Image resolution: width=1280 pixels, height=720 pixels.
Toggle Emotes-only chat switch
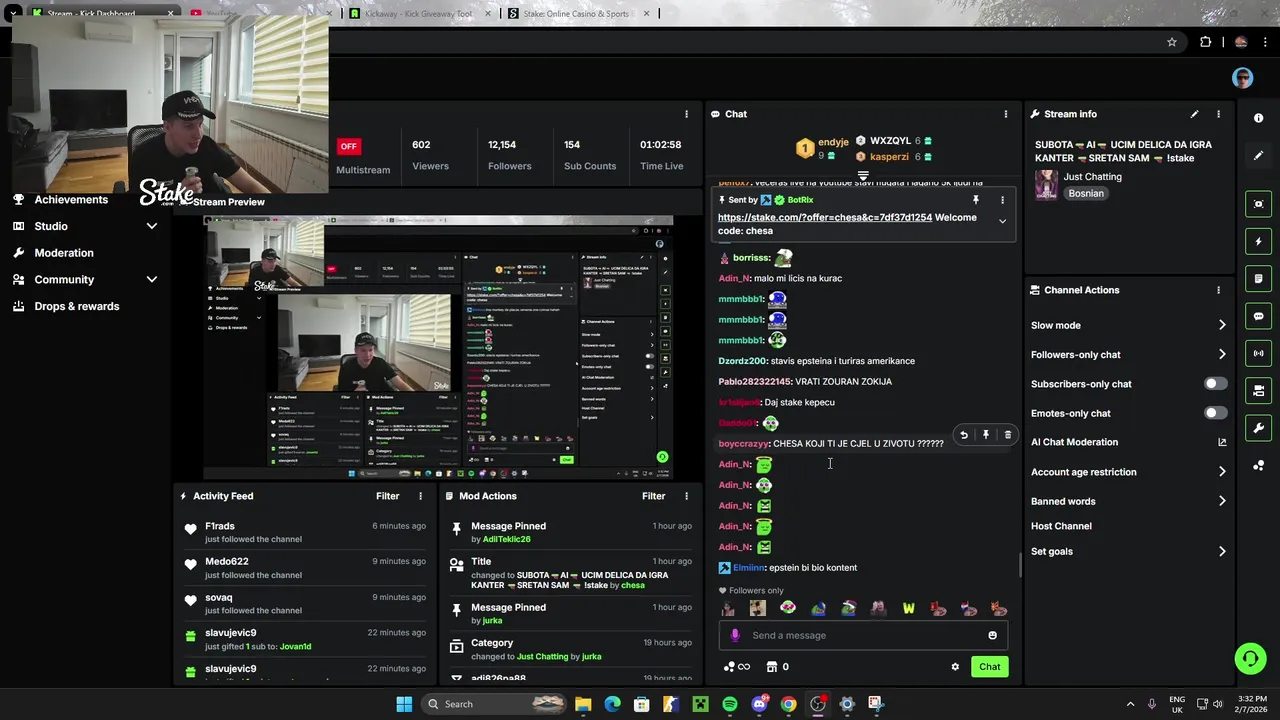(x=1215, y=413)
